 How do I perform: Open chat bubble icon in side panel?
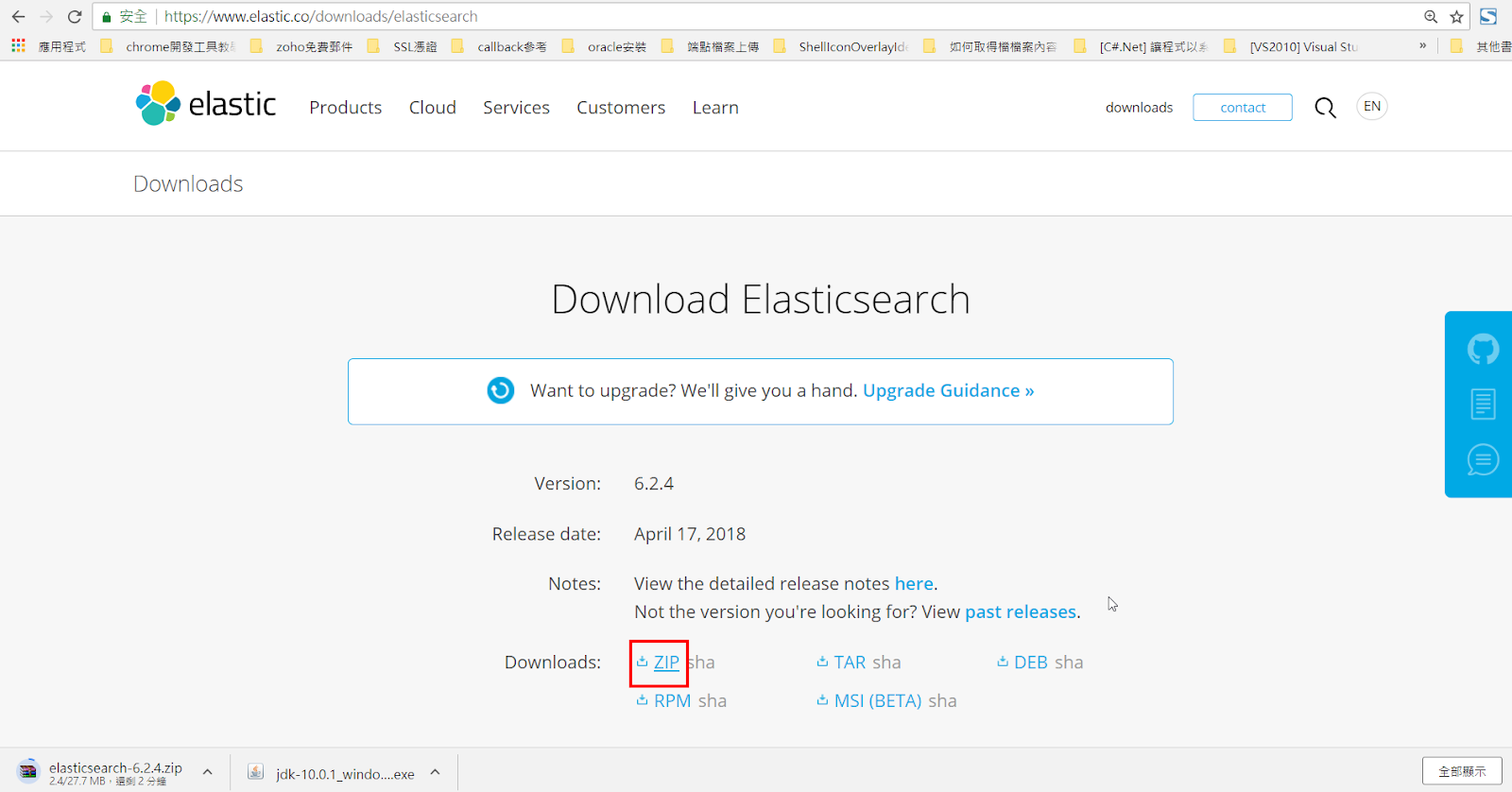[1483, 459]
